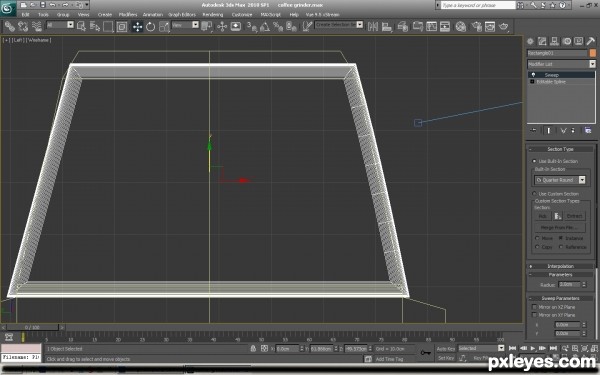The image size is (600, 375).
Task: Click the Render Production teapot icon
Action: pos(504,26)
